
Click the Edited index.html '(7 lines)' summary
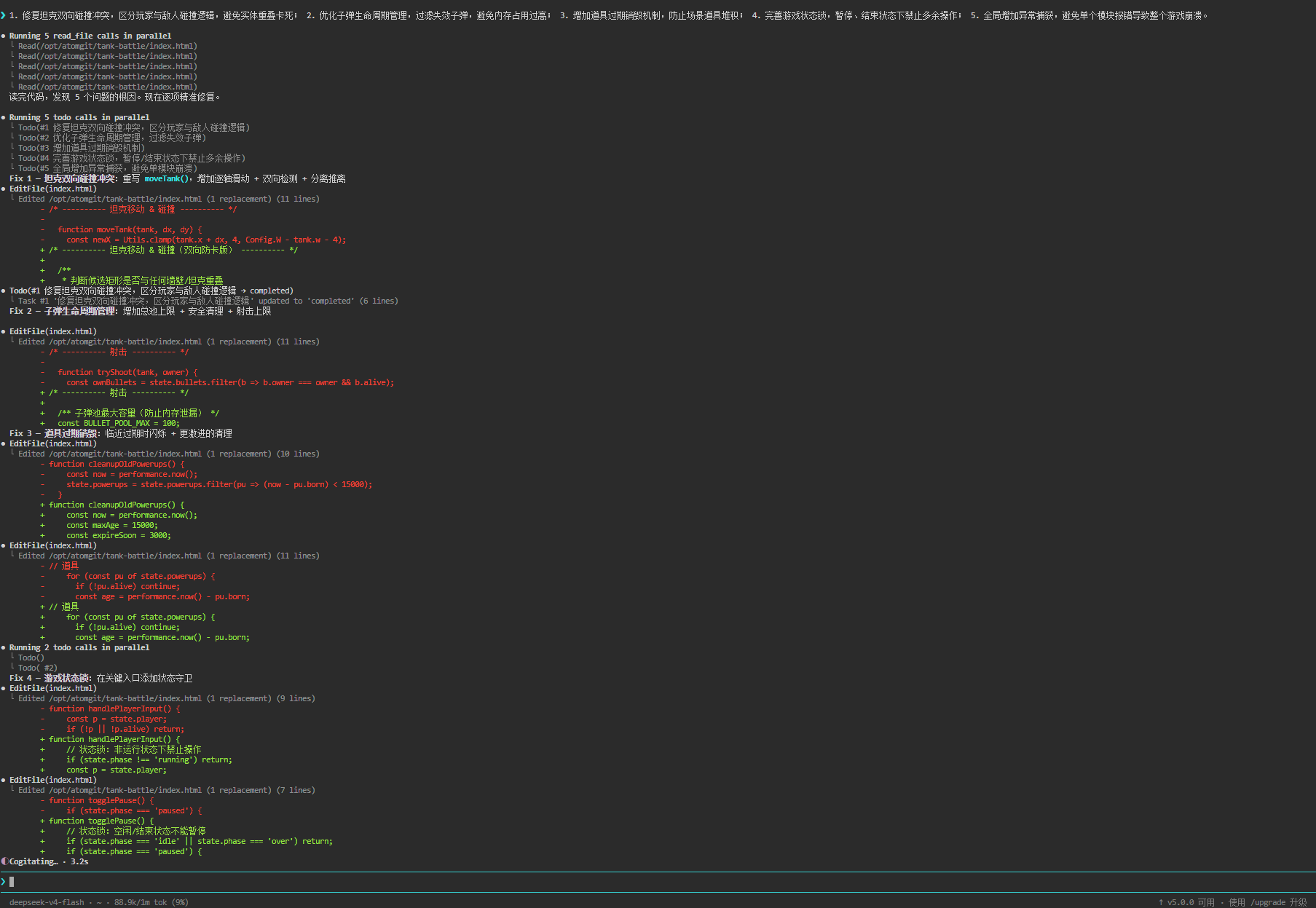pyautogui.click(x=167, y=790)
